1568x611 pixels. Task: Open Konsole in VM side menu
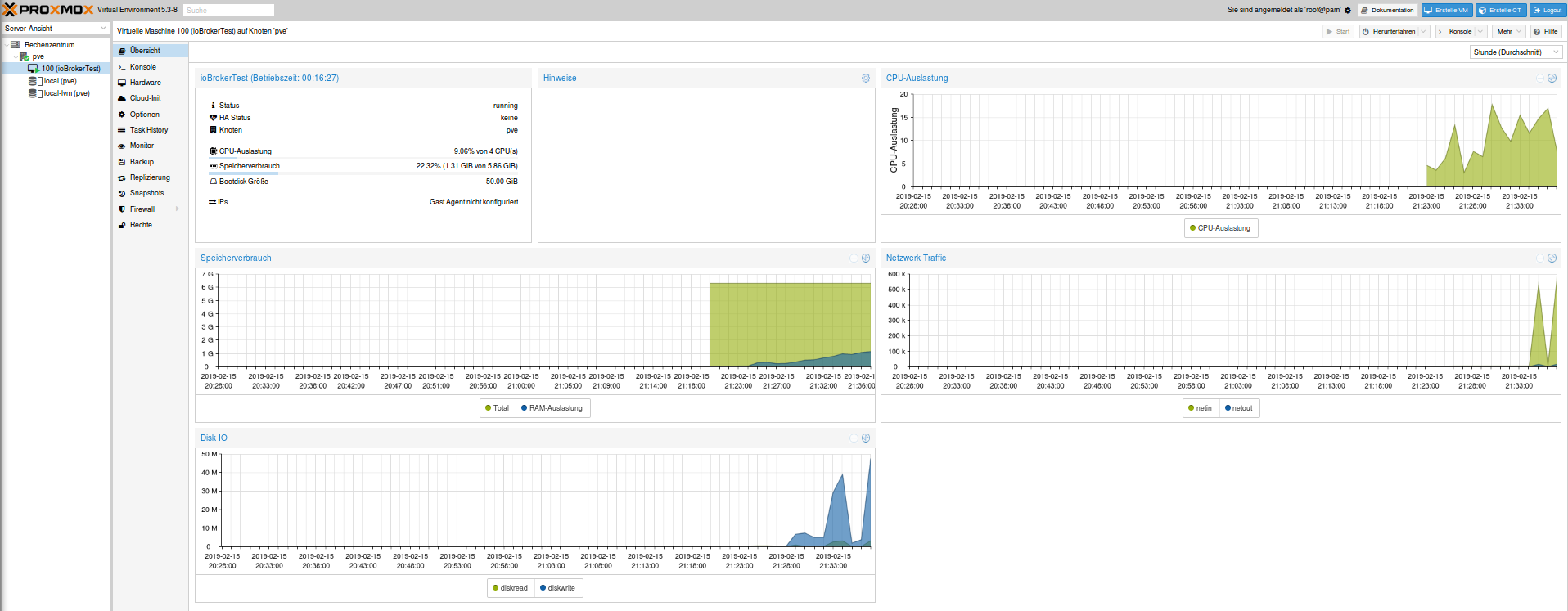click(x=151, y=67)
